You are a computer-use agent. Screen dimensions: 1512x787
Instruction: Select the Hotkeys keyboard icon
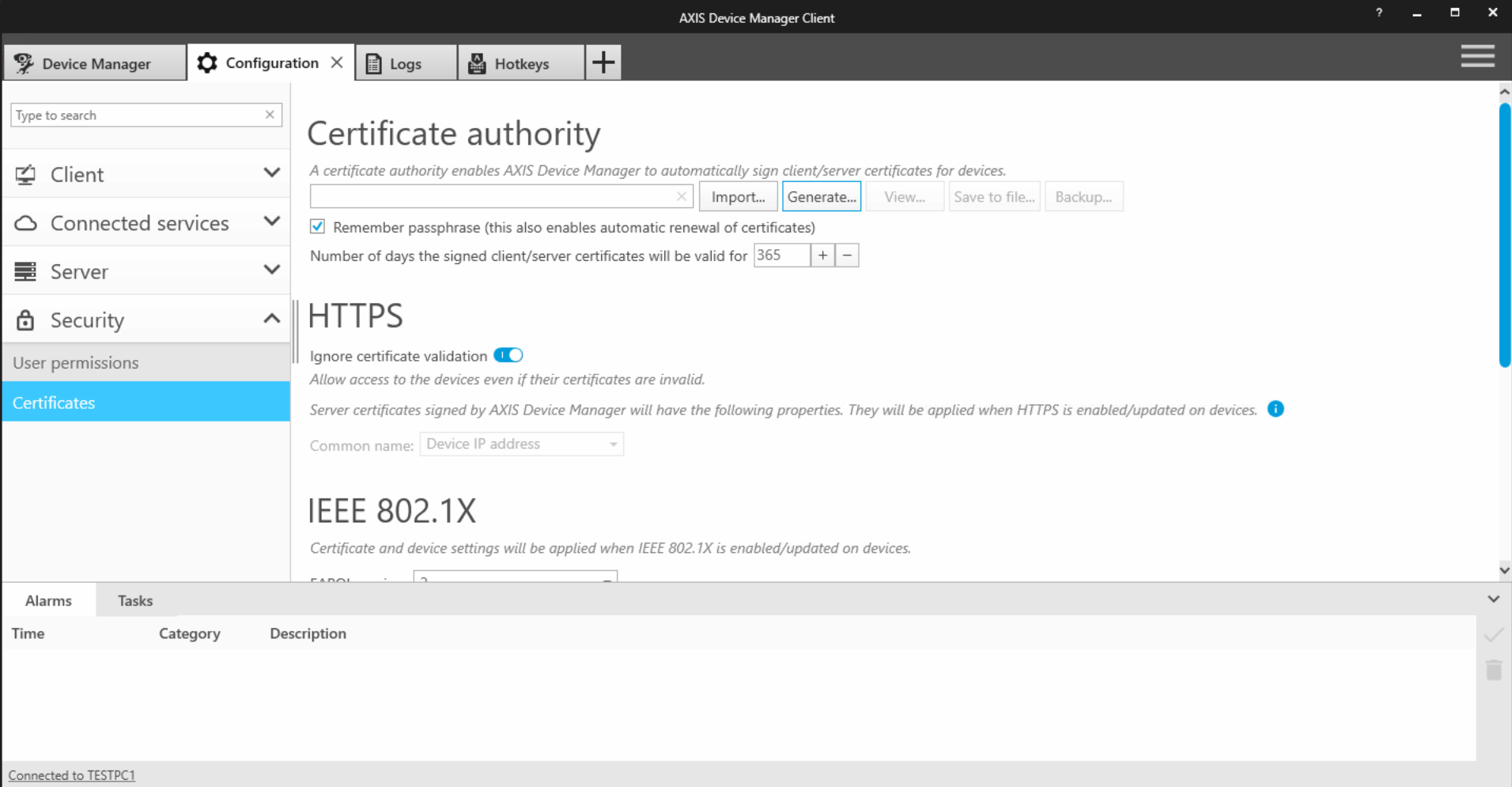(x=478, y=62)
